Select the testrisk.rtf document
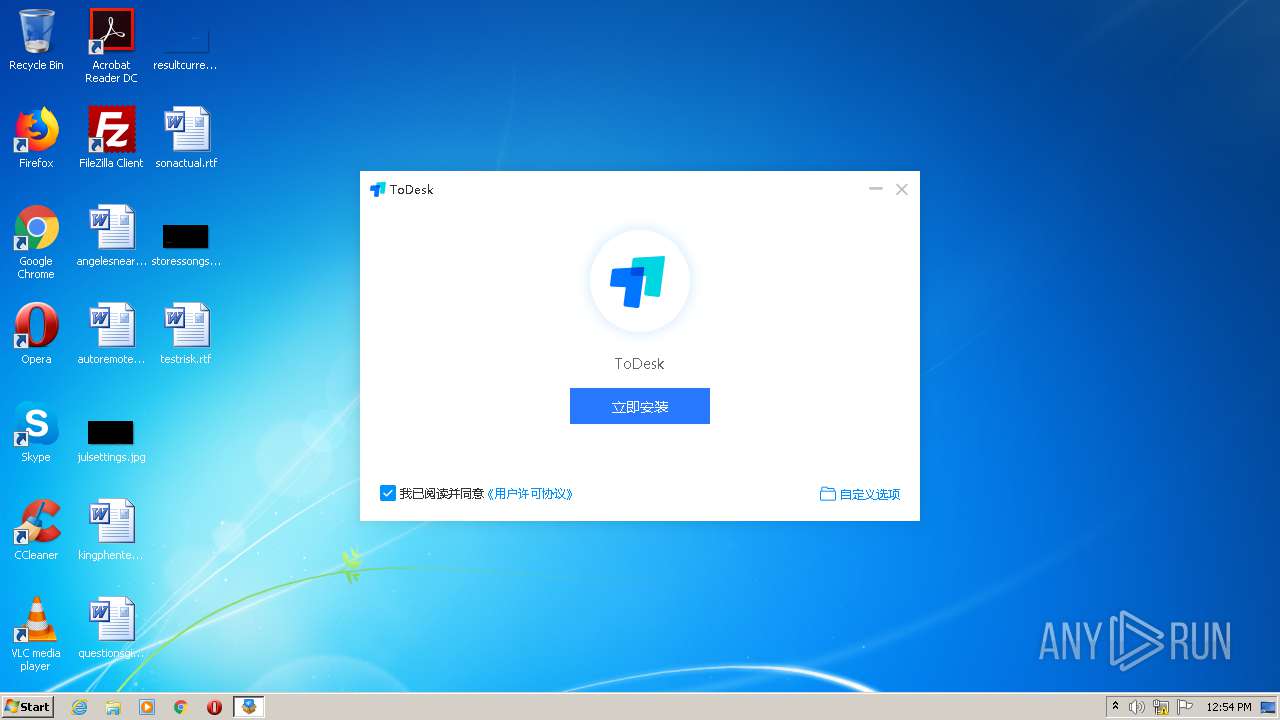This screenshot has height=720, width=1280. (186, 334)
